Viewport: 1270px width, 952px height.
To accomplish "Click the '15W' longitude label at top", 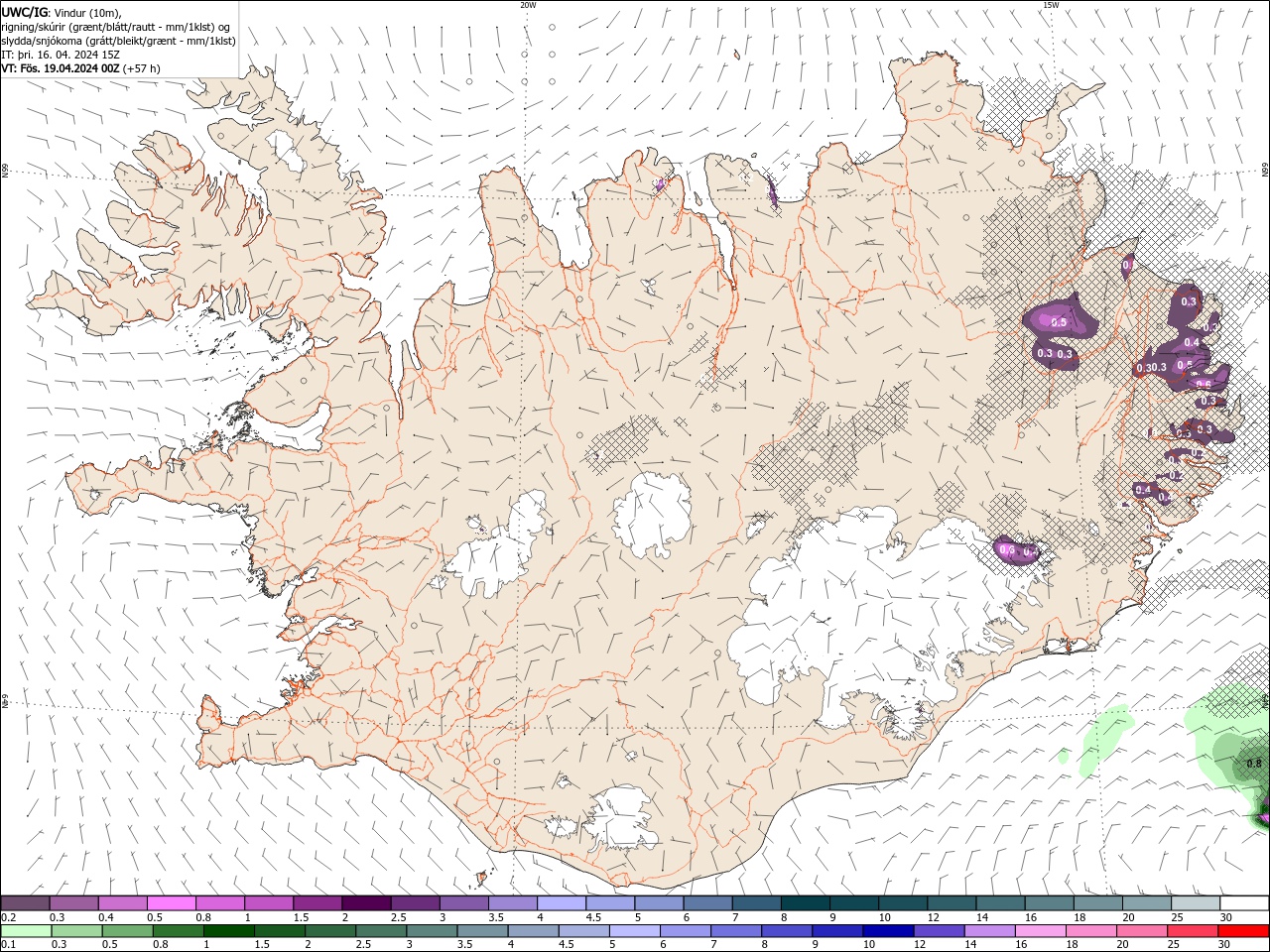I will click(1051, 5).
